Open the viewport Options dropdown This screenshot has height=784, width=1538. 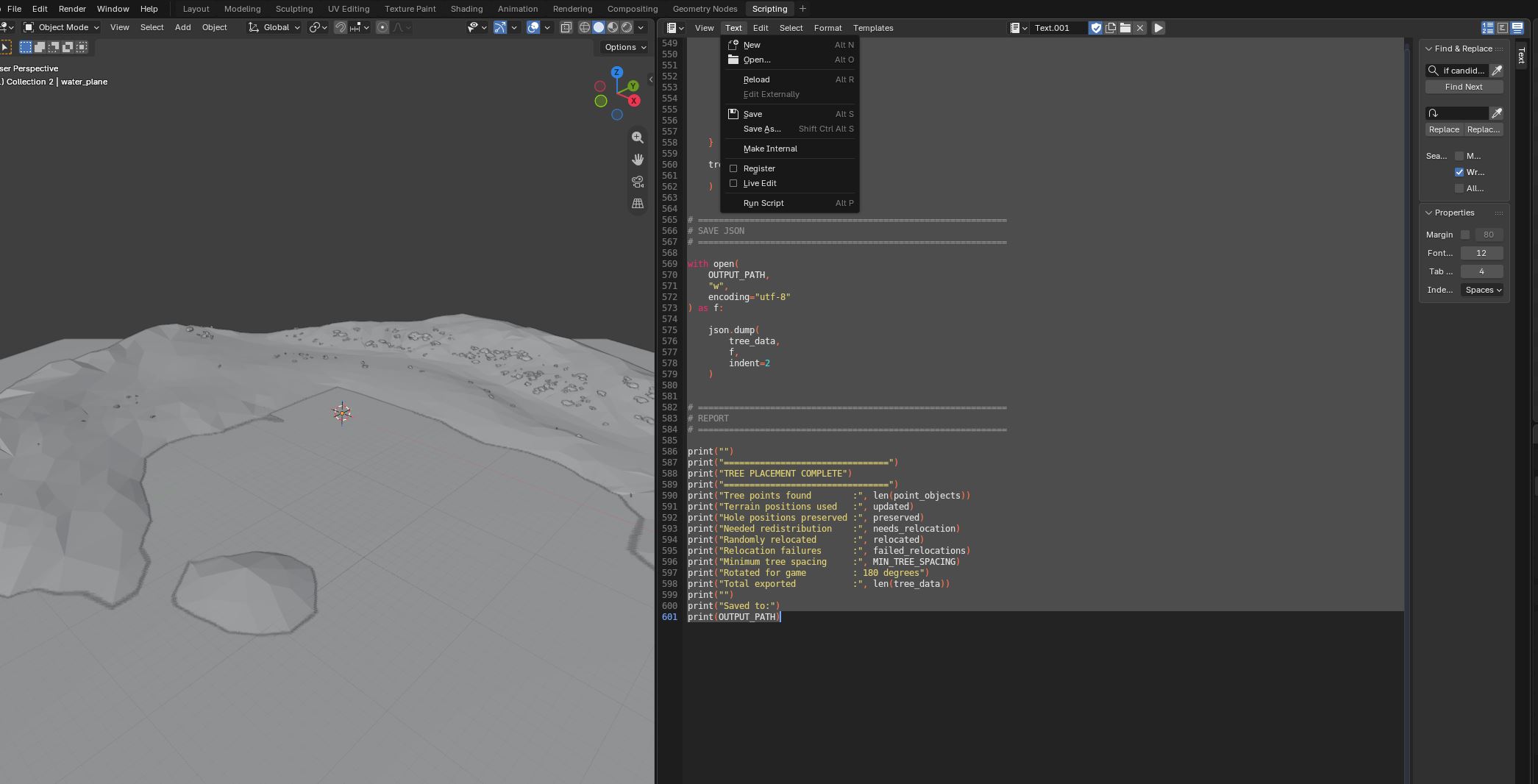pyautogui.click(x=625, y=47)
